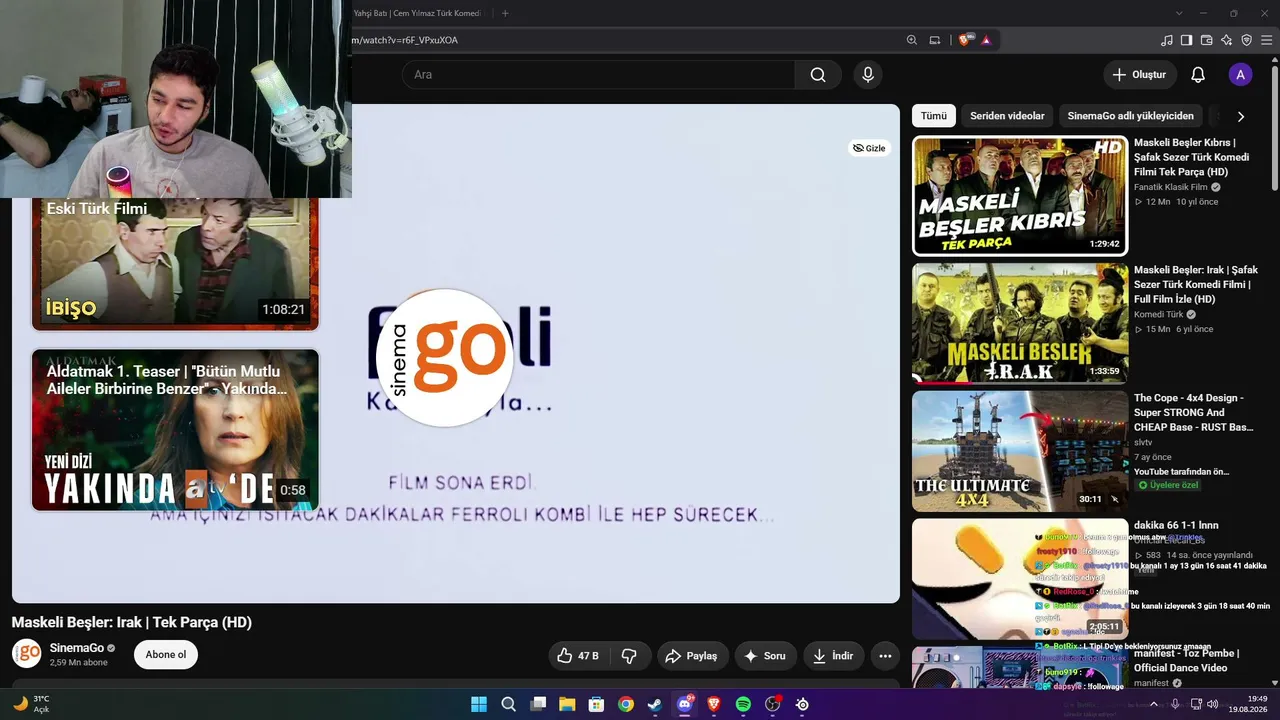This screenshot has height=720, width=1280.
Task: Click the YouTube search magnifier button
Action: (818, 75)
